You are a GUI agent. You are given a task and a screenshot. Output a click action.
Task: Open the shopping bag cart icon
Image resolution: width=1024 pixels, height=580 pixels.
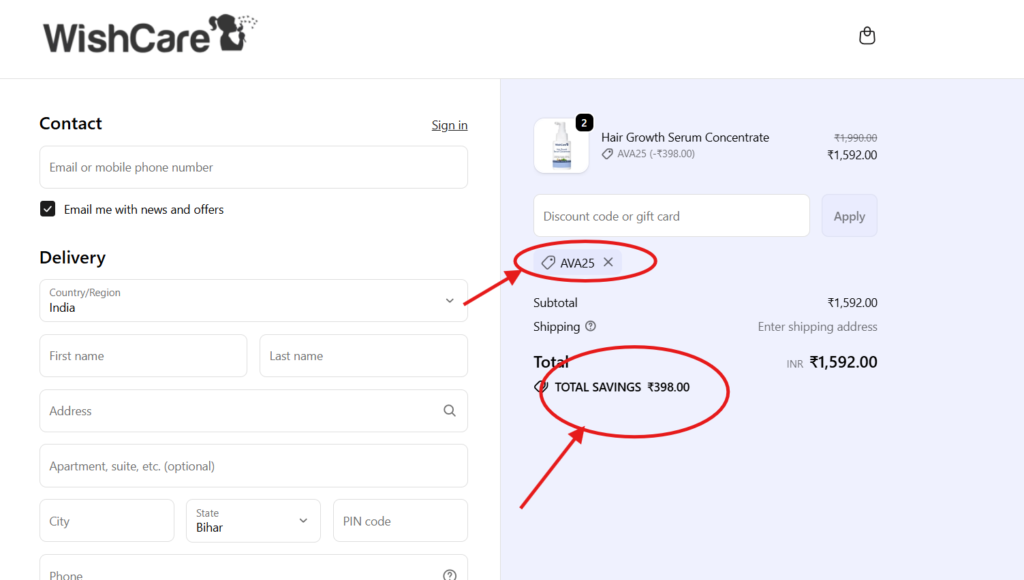(867, 35)
